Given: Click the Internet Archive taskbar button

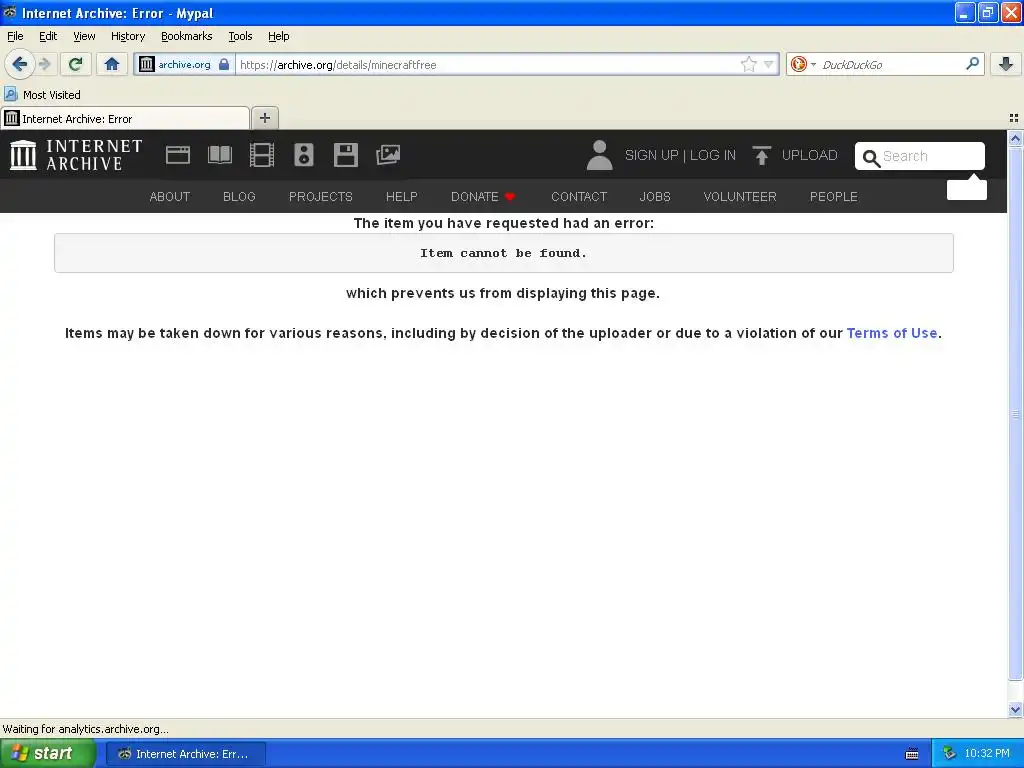Looking at the screenshot, I should [x=186, y=754].
